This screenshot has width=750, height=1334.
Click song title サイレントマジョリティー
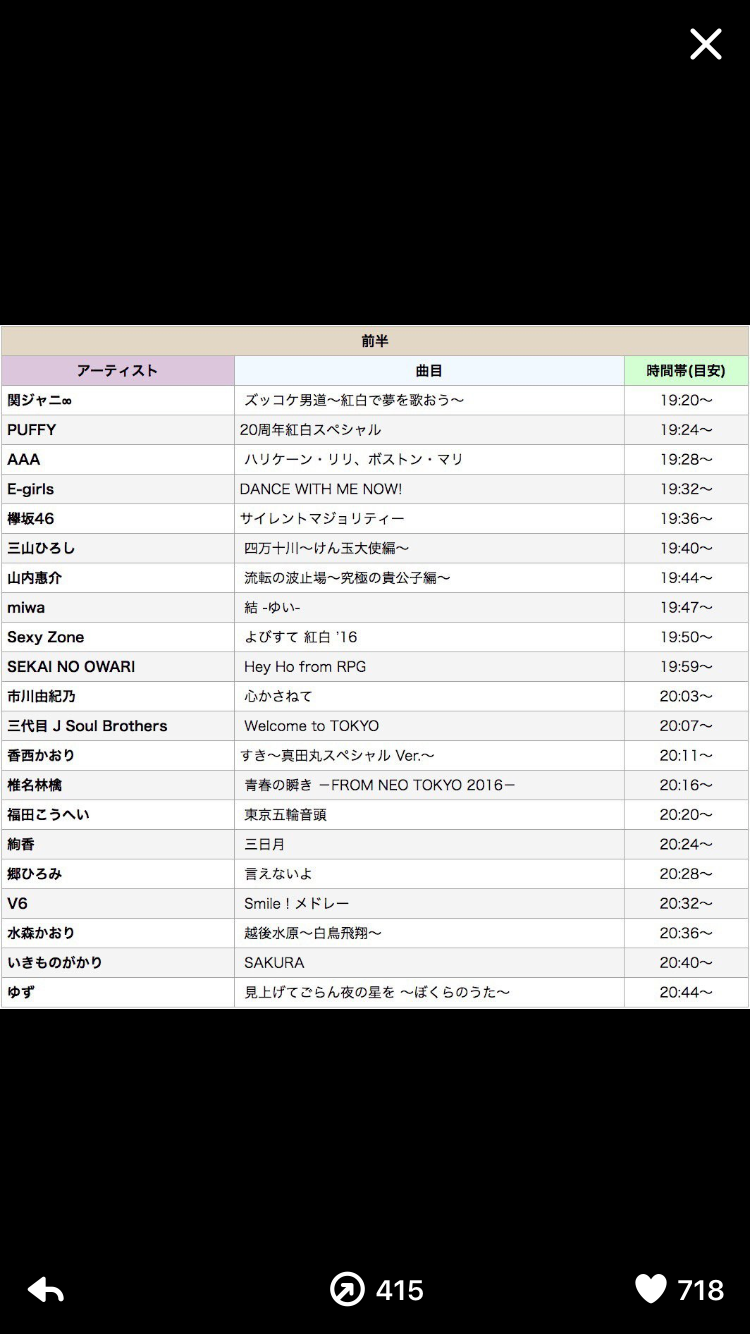(x=322, y=518)
